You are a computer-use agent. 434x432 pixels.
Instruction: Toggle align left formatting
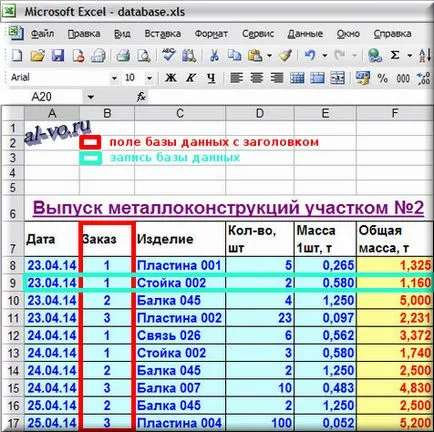click(x=236, y=78)
